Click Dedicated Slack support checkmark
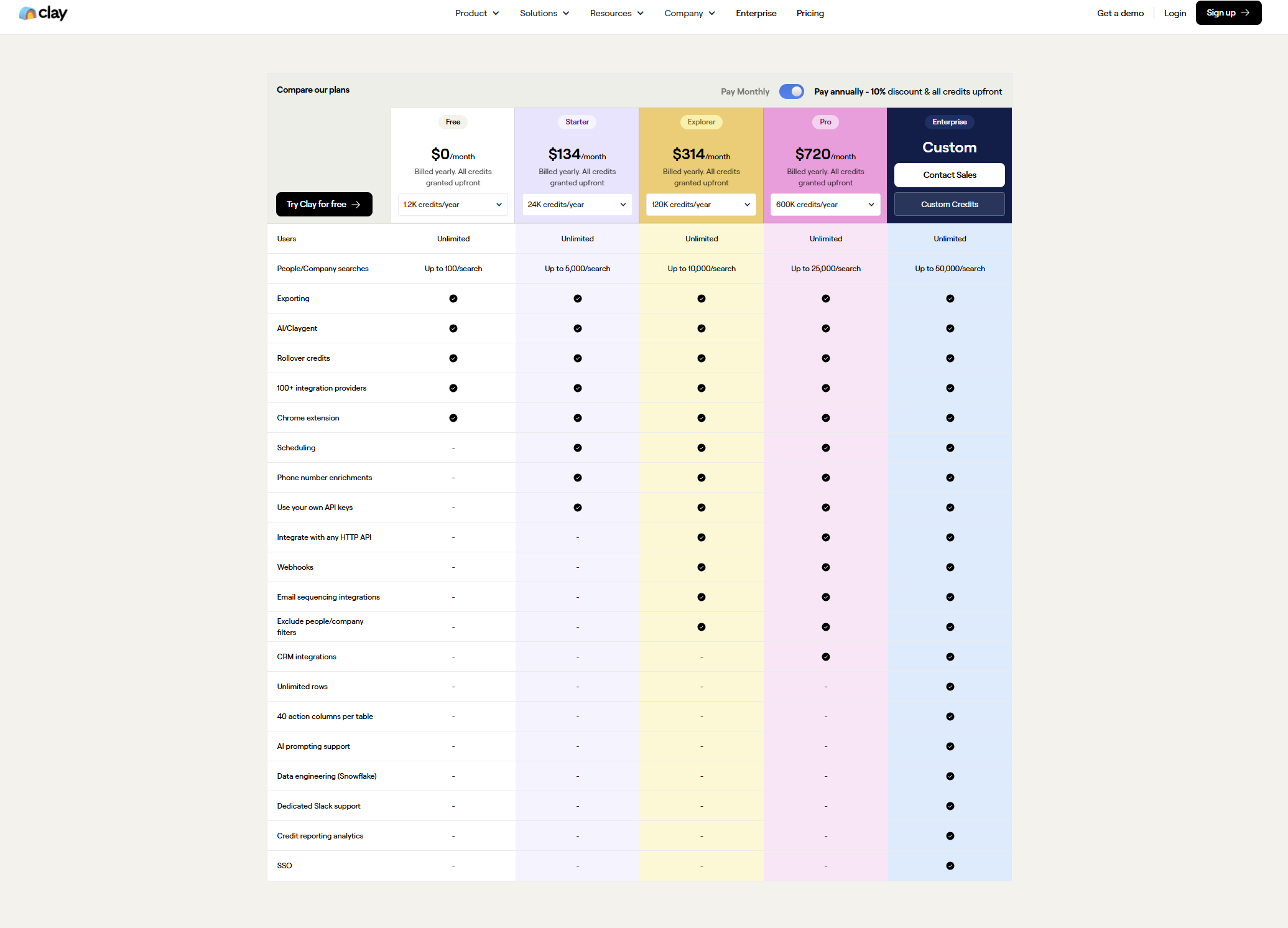1288x928 pixels. click(x=950, y=806)
